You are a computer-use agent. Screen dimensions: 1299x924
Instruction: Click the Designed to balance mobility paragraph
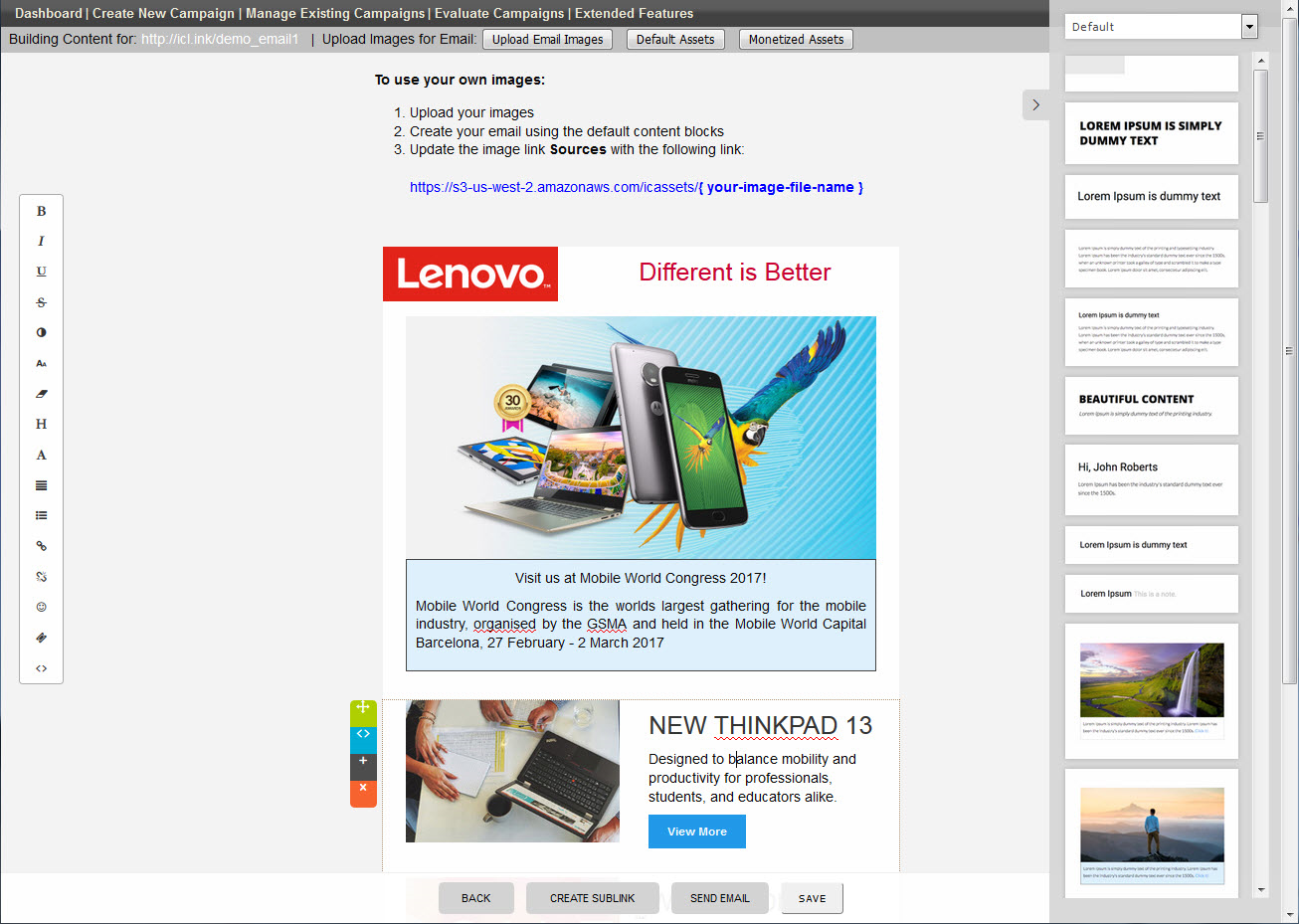pyautogui.click(x=752, y=778)
